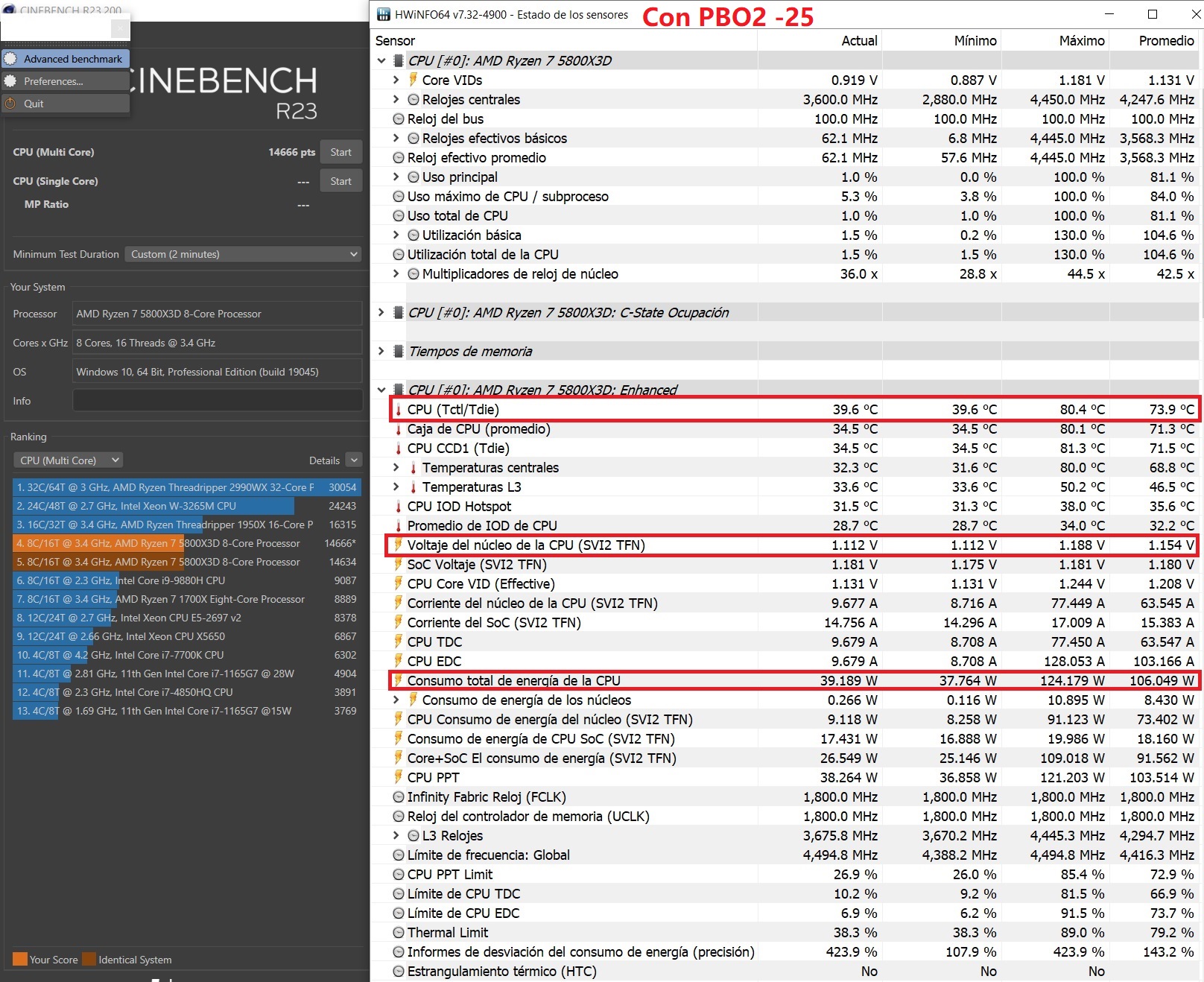Sort by the Sensor column header
The height and width of the screenshot is (982, 1204).
tap(564, 40)
